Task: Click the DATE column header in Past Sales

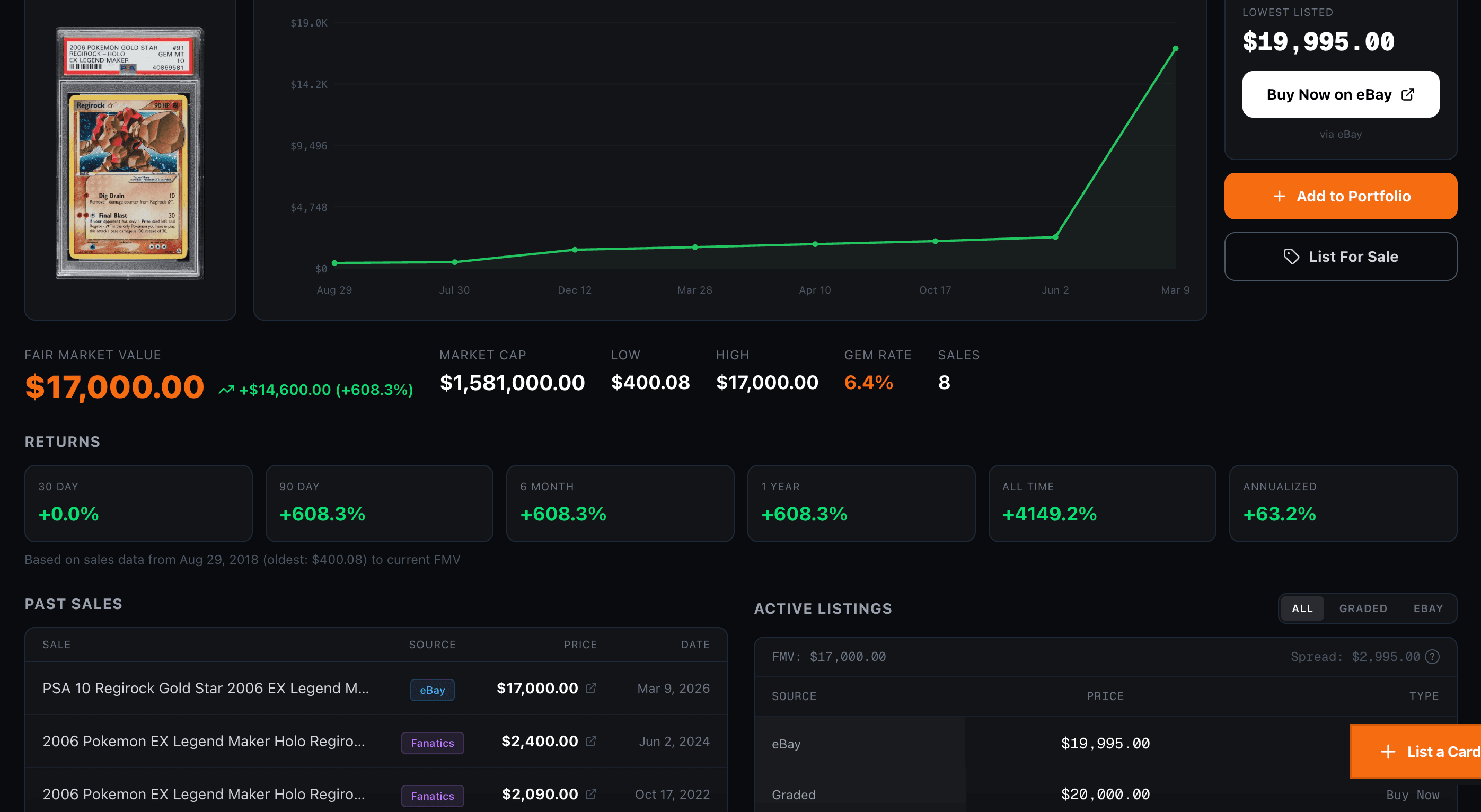Action: (x=695, y=644)
